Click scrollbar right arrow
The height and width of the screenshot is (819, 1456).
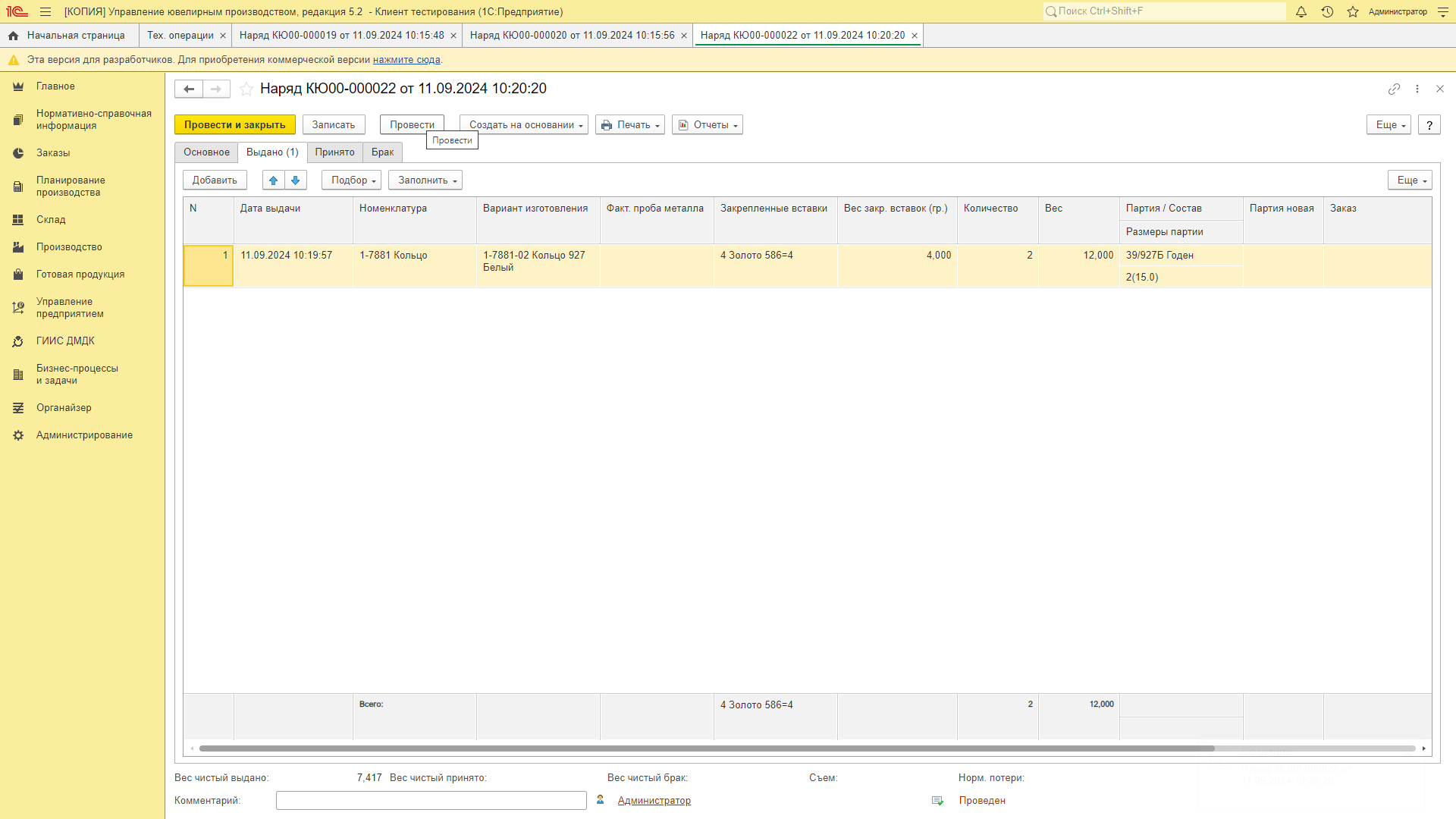pos(1424,748)
